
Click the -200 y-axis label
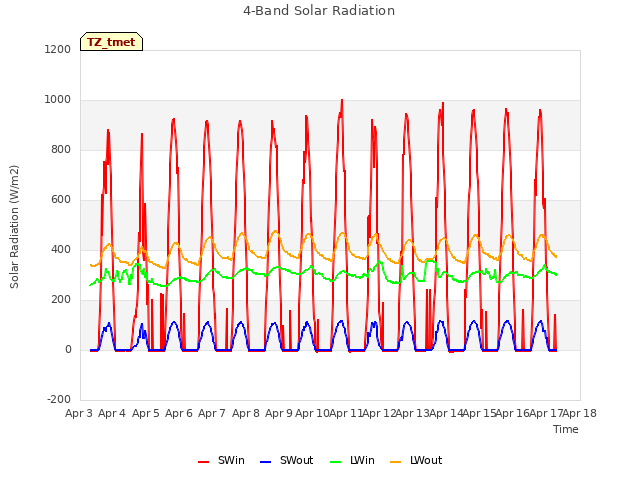(x=59, y=400)
